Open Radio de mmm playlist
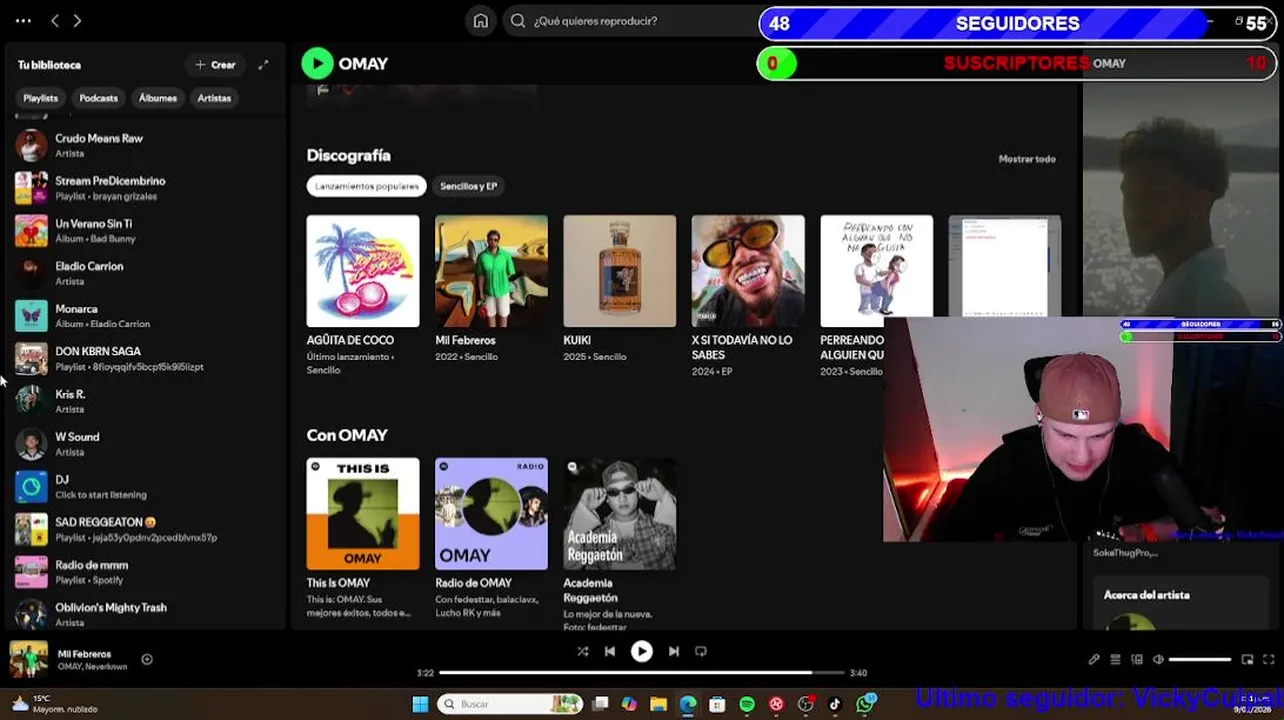This screenshot has height=720, width=1284. point(145,572)
